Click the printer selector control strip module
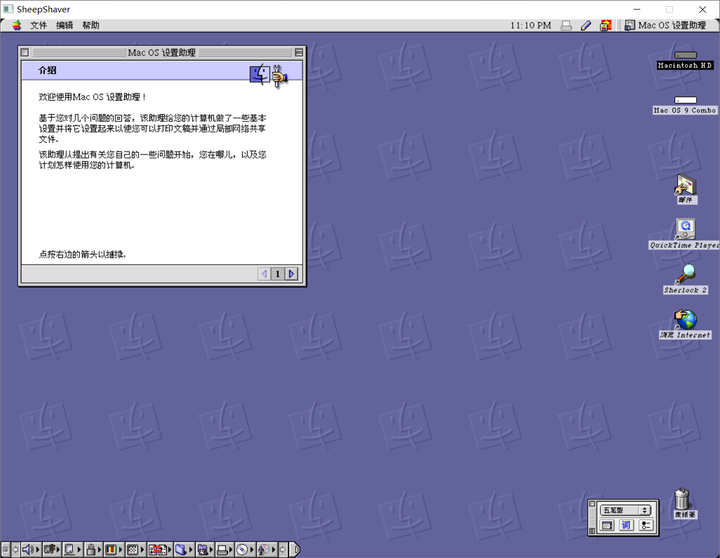The image size is (720, 558). pyautogui.click(x=222, y=549)
